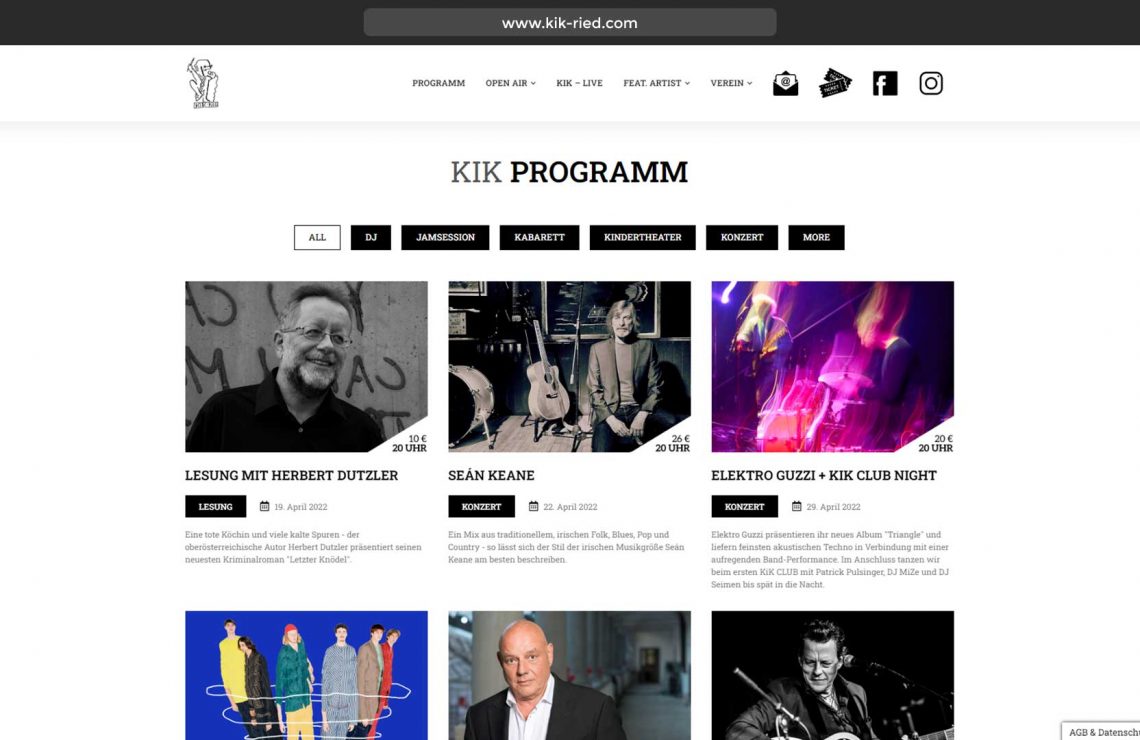Expand the Open Air dropdown menu
This screenshot has height=740, width=1140.
(510, 83)
